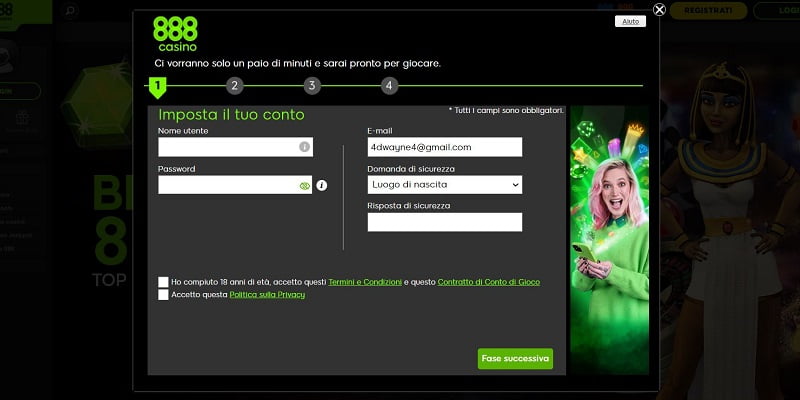800x400 pixels.
Task: Click Fase successiva button
Action: [515, 359]
